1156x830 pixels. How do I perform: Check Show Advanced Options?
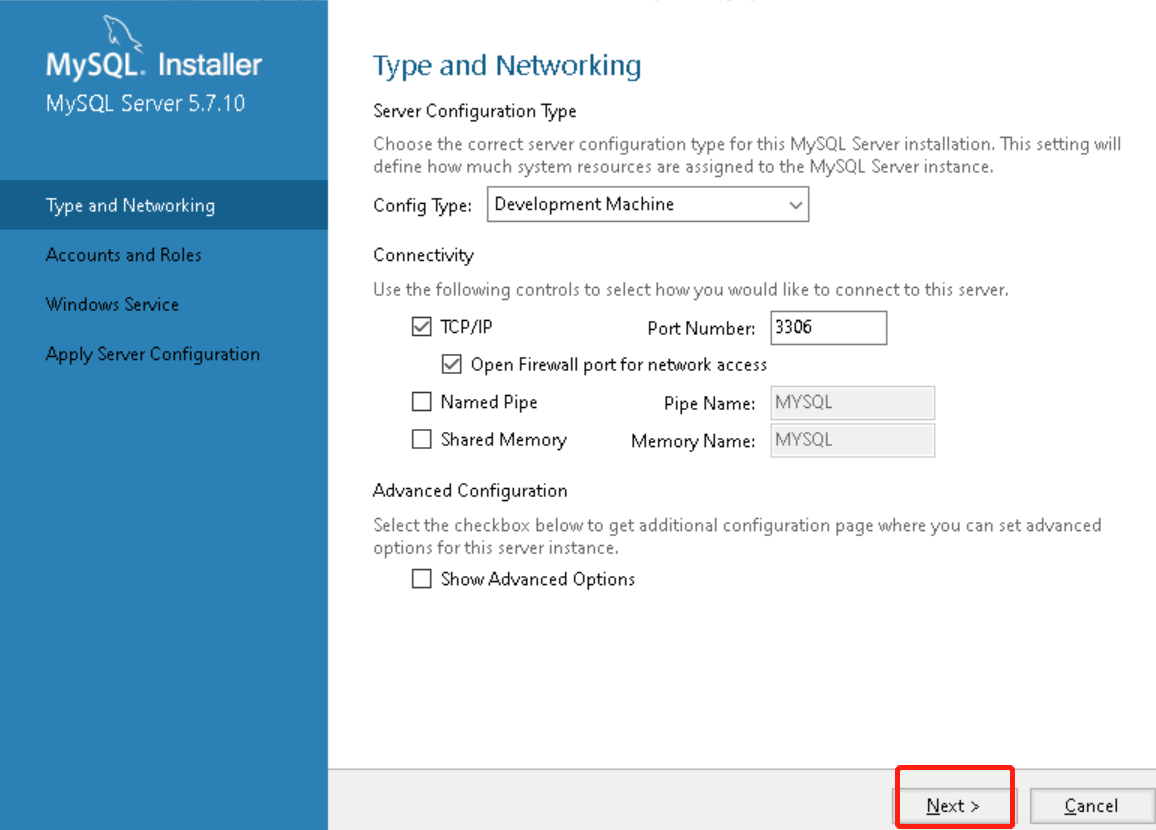click(x=421, y=579)
